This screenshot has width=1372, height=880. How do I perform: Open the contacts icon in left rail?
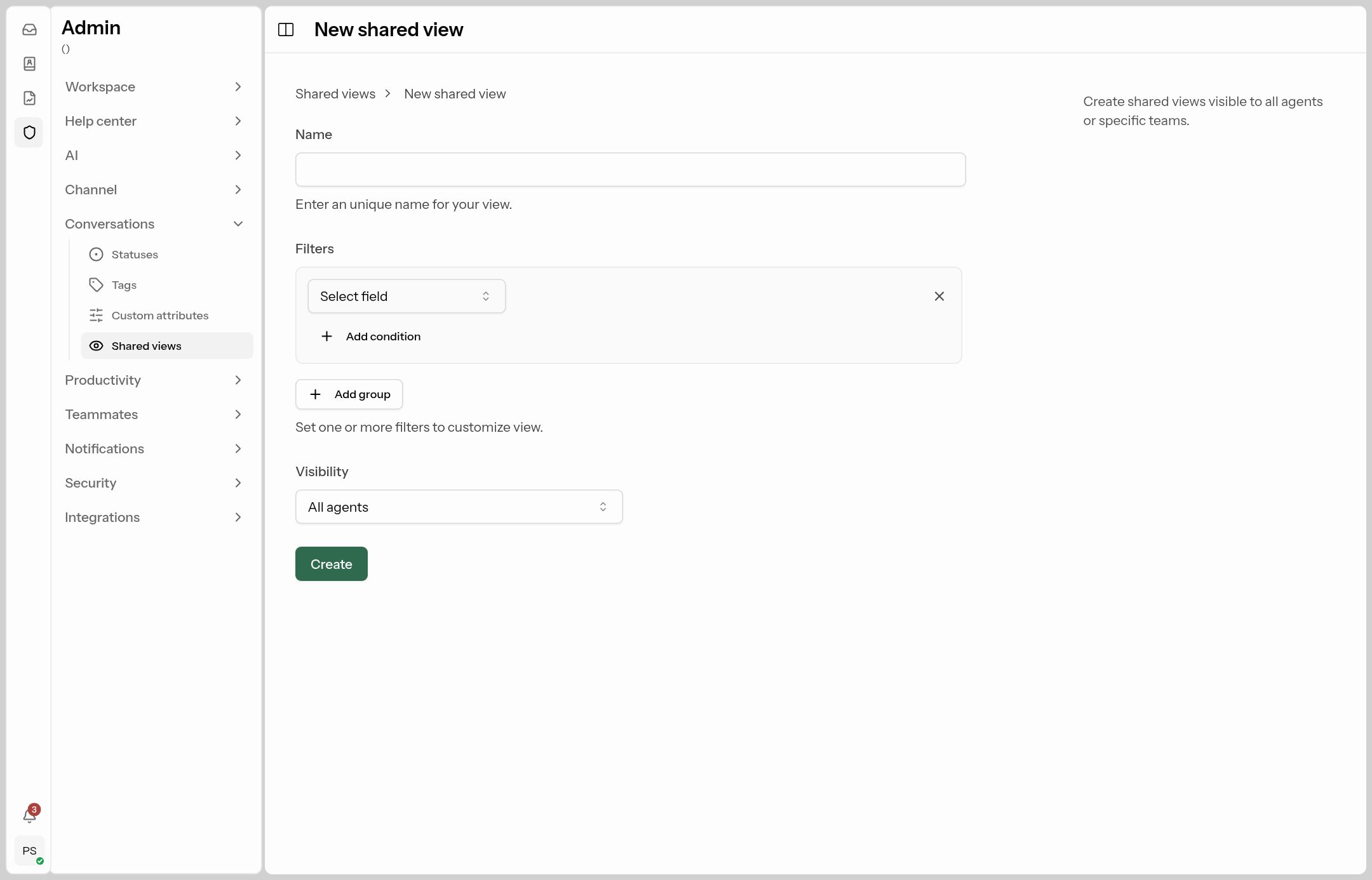tap(29, 63)
